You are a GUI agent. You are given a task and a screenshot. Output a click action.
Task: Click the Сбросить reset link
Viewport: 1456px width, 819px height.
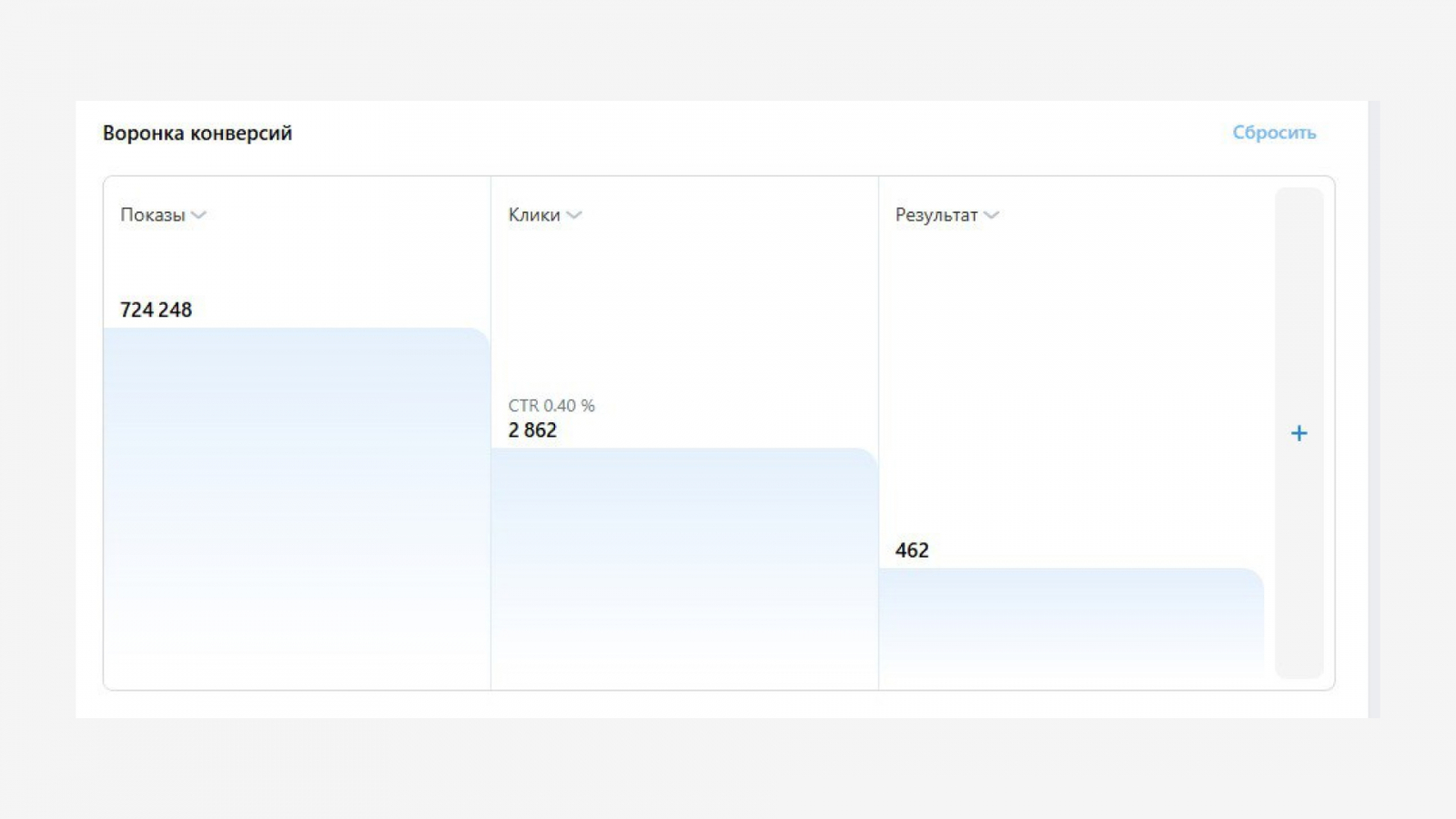(1274, 133)
